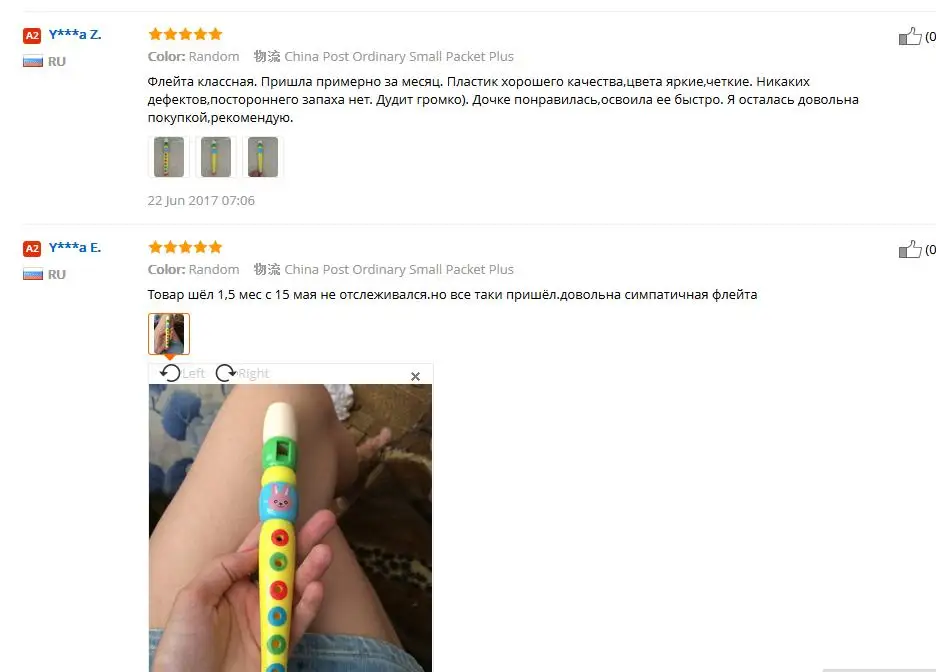
Task: Click five-star rating on second review
Action: [x=185, y=247]
